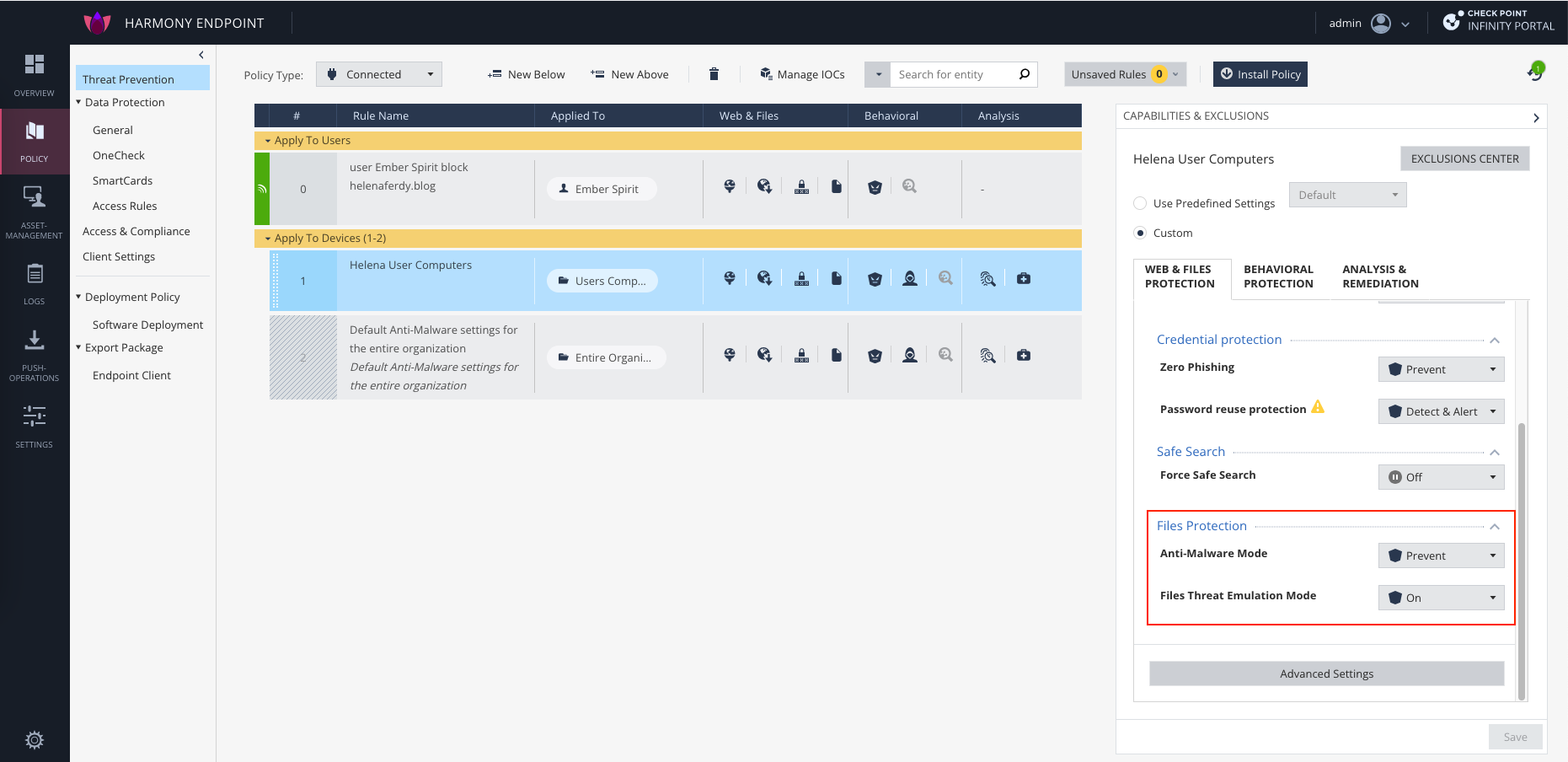The height and width of the screenshot is (762, 1568).
Task: Switch to Analysis & Remediation tab
Action: coord(1380,276)
